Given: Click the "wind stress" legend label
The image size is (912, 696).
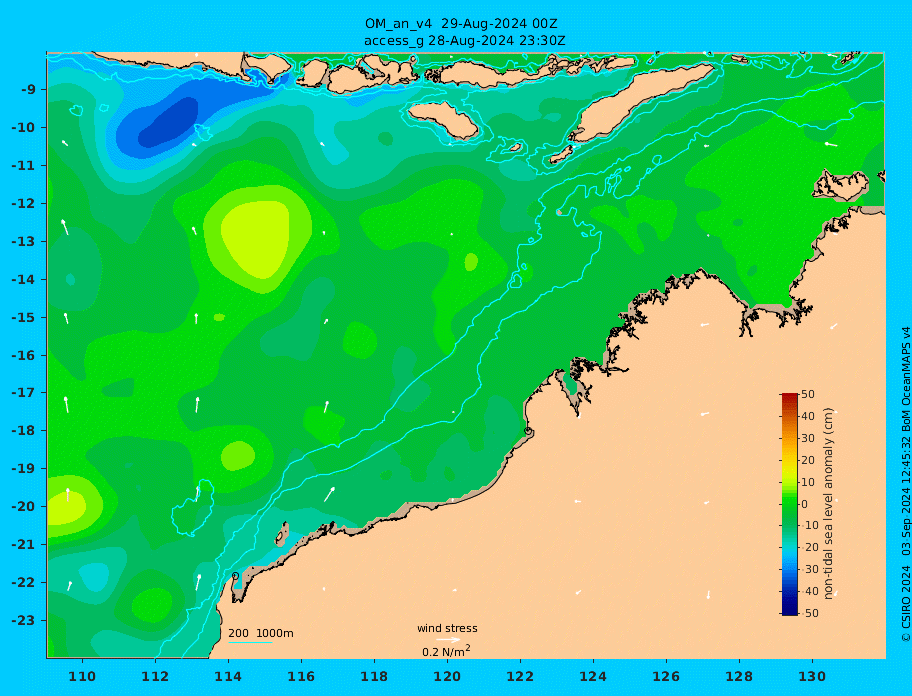Looking at the screenshot, I should pyautogui.click(x=447, y=629).
